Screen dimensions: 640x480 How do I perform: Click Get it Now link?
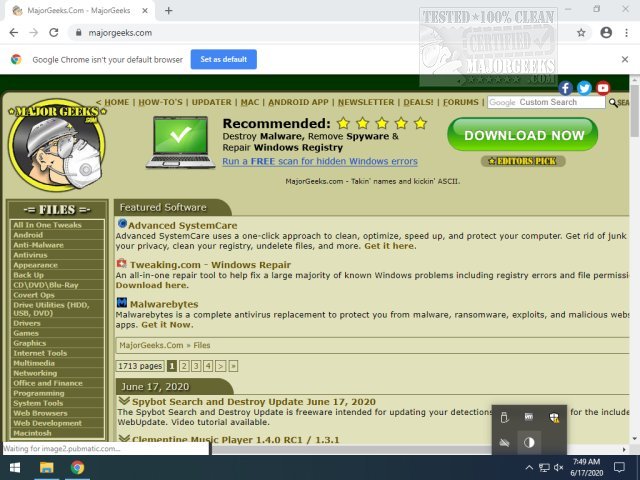166,325
